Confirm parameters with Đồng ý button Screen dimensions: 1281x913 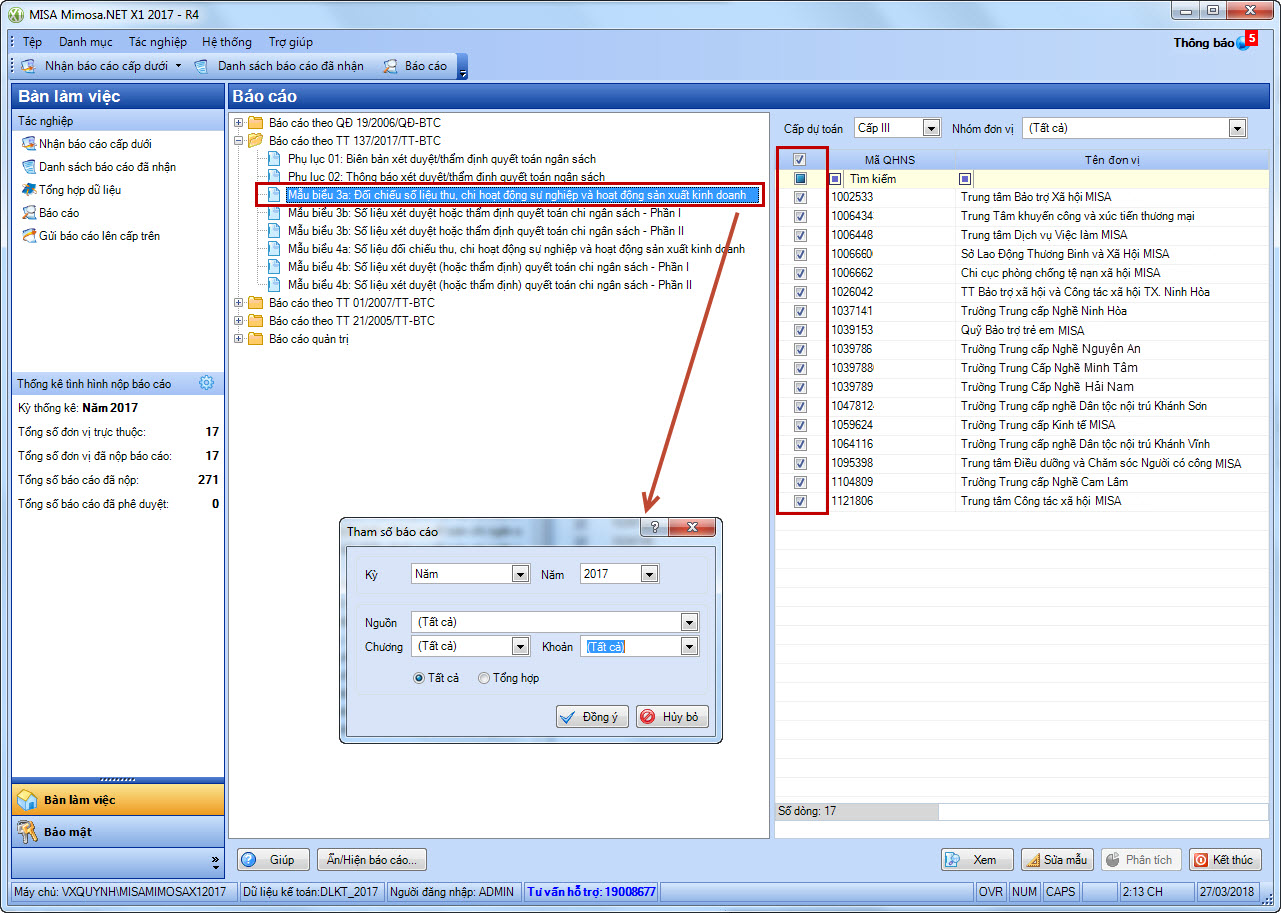[x=592, y=717]
